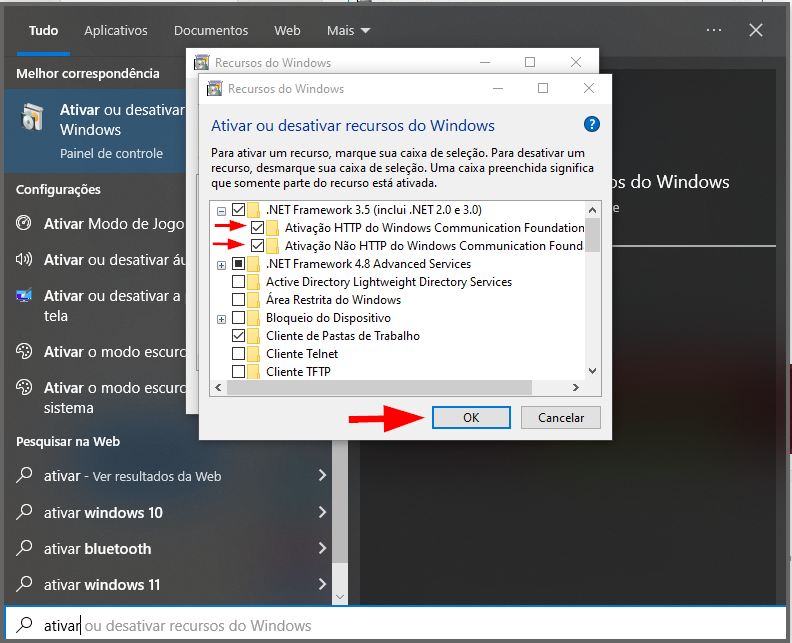Viewport: 792px width, 643px height.
Task: Switch to the Aplicativos search tab
Action: [116, 30]
